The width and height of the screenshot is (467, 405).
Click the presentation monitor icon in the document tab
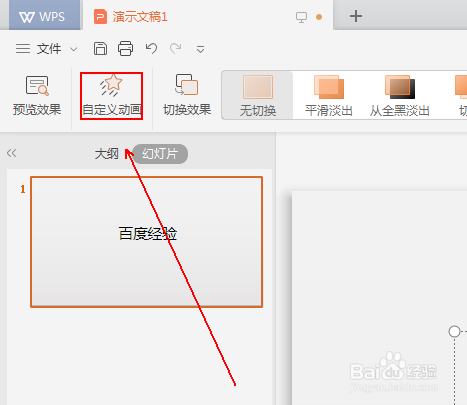point(301,17)
